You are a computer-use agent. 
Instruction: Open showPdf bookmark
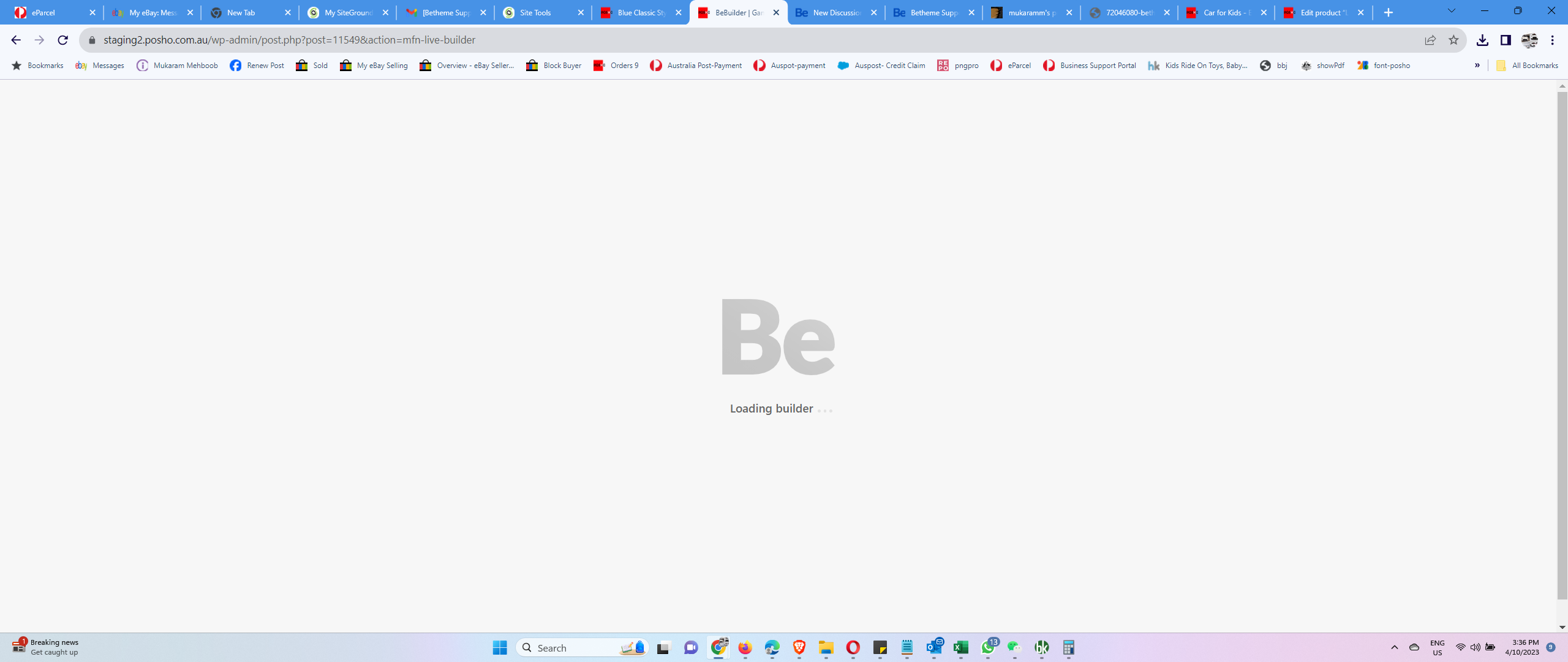(x=1323, y=66)
